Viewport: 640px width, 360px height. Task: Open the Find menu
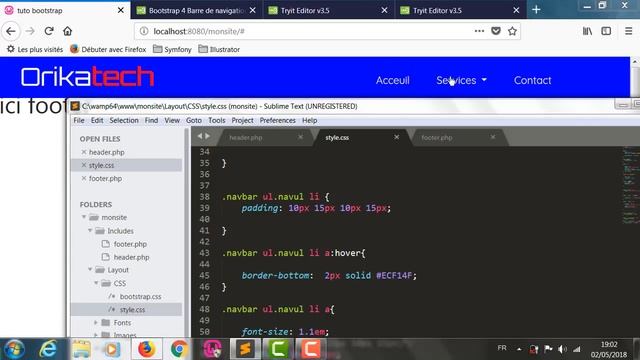click(x=151, y=120)
